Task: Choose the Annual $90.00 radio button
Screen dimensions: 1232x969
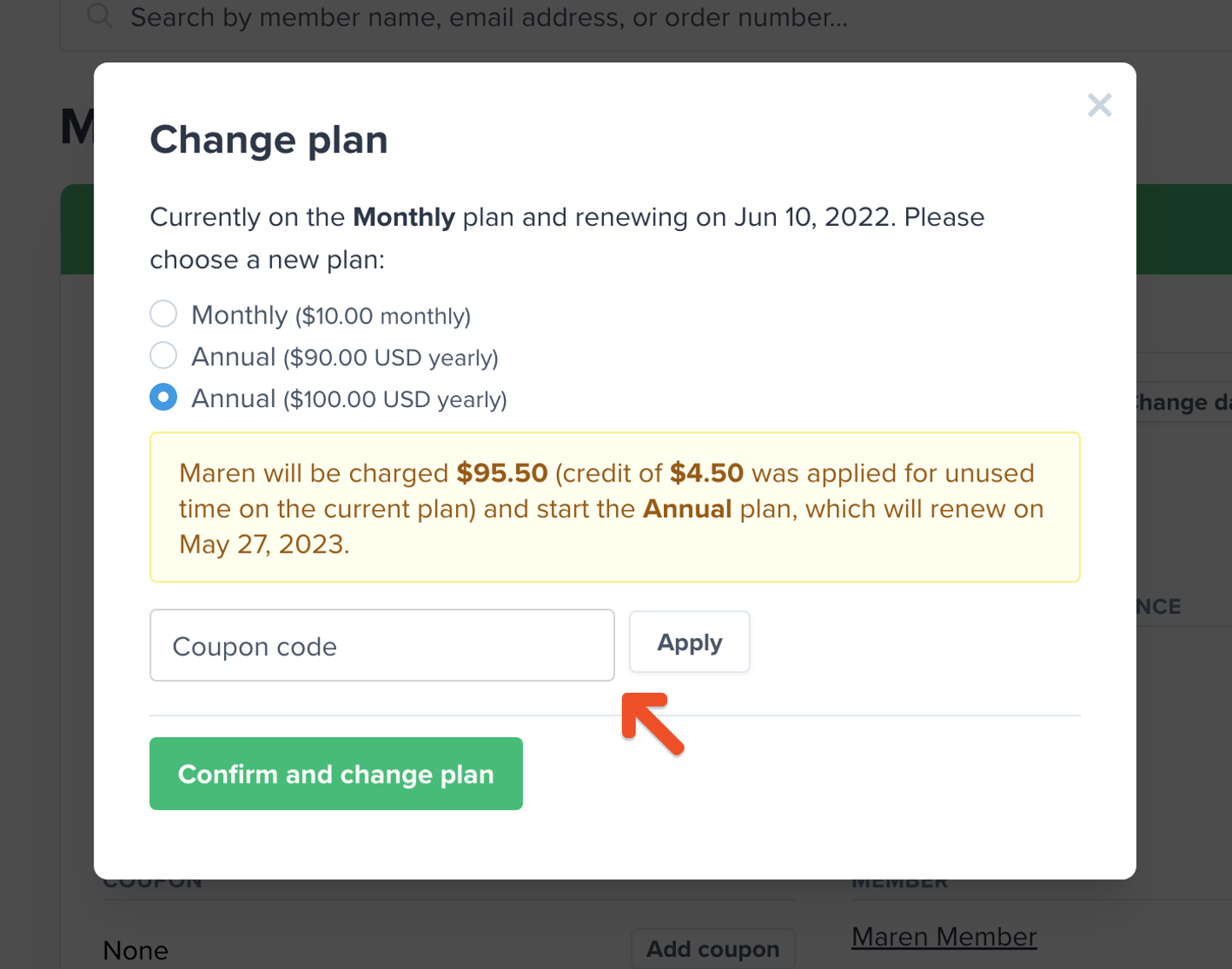Action: click(163, 355)
